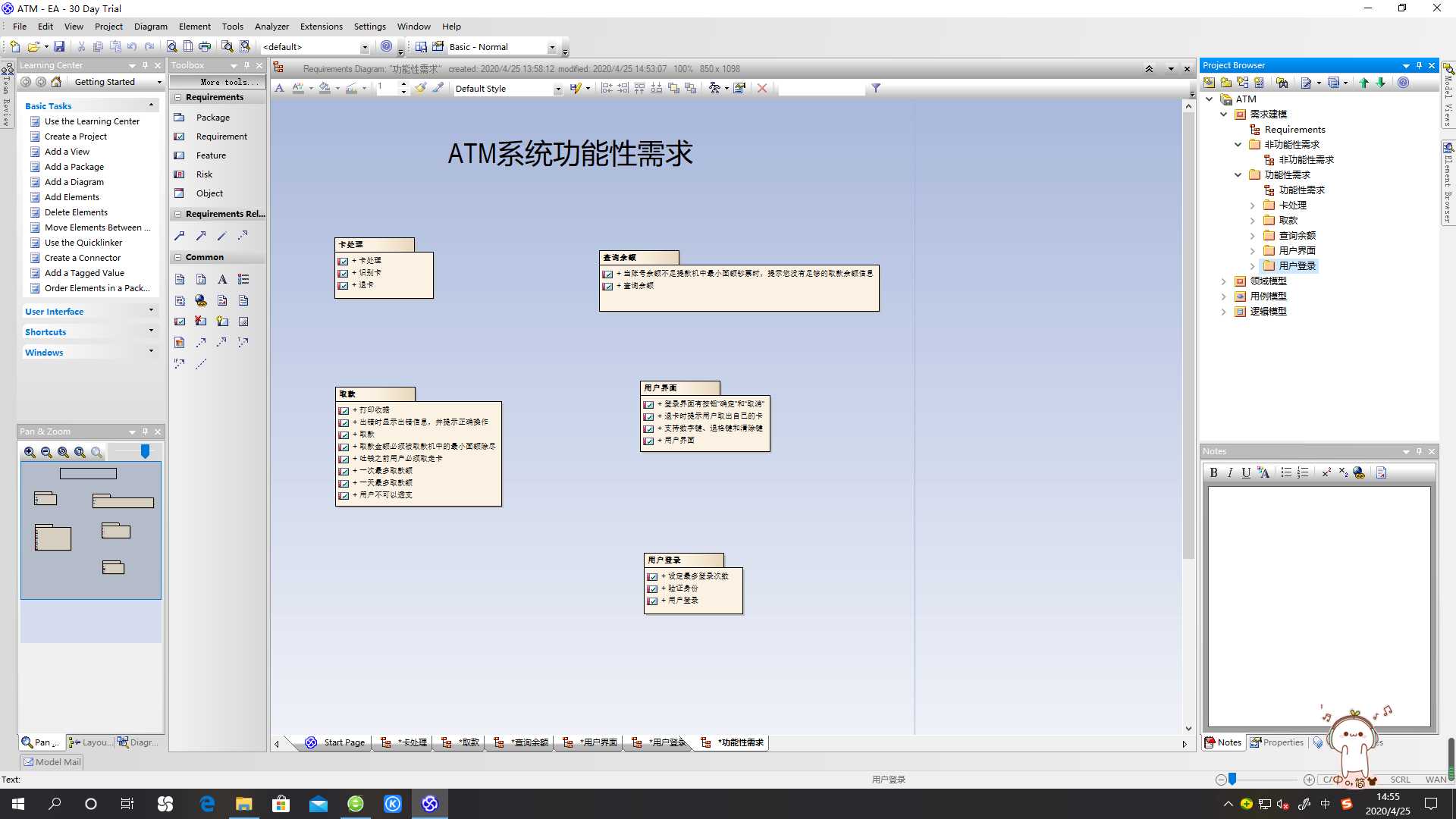This screenshot has width=1456, height=819.
Task: Click the numbered list icon in Notes
Action: (1303, 473)
